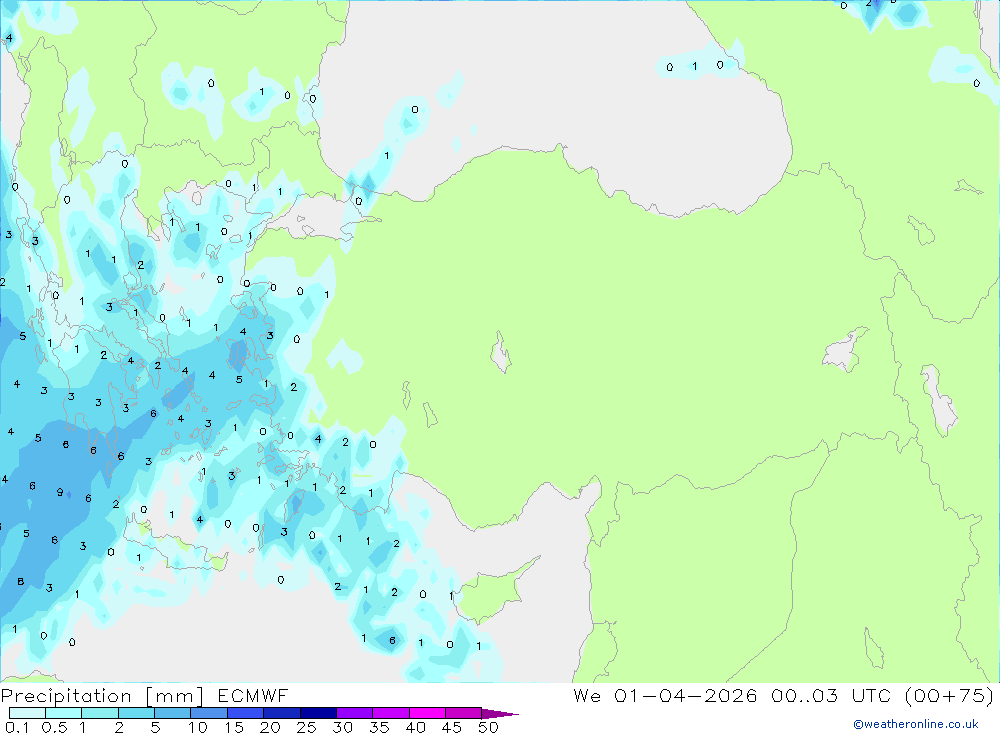Click the '00..03' time range text

click(804, 695)
